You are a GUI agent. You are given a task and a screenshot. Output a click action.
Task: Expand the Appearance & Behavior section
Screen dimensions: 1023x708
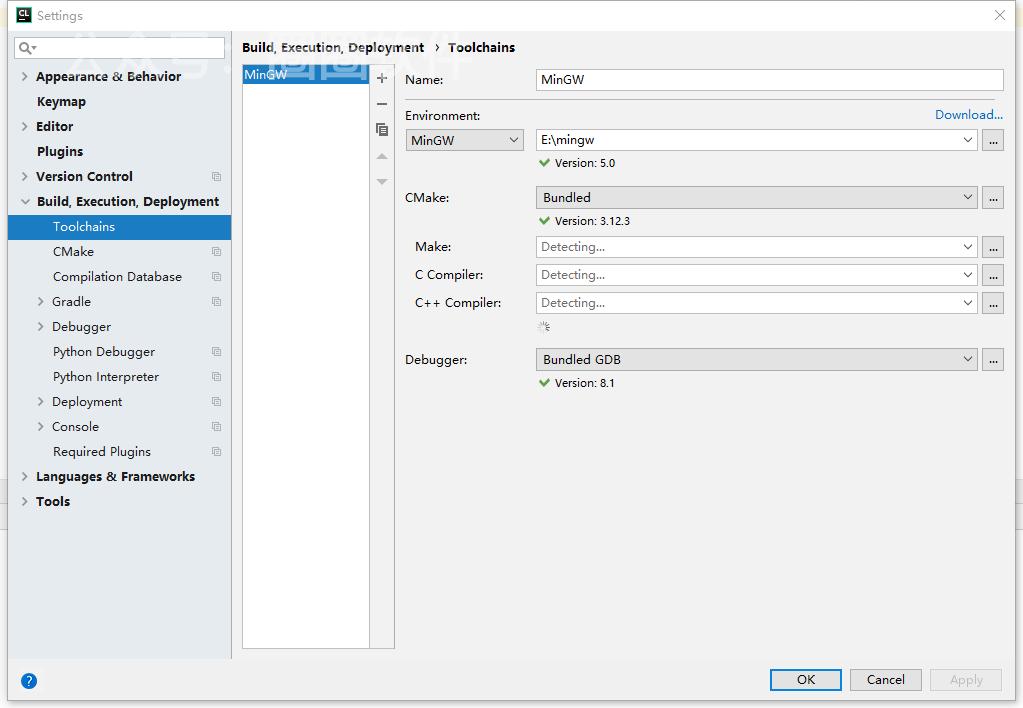[x=25, y=77]
